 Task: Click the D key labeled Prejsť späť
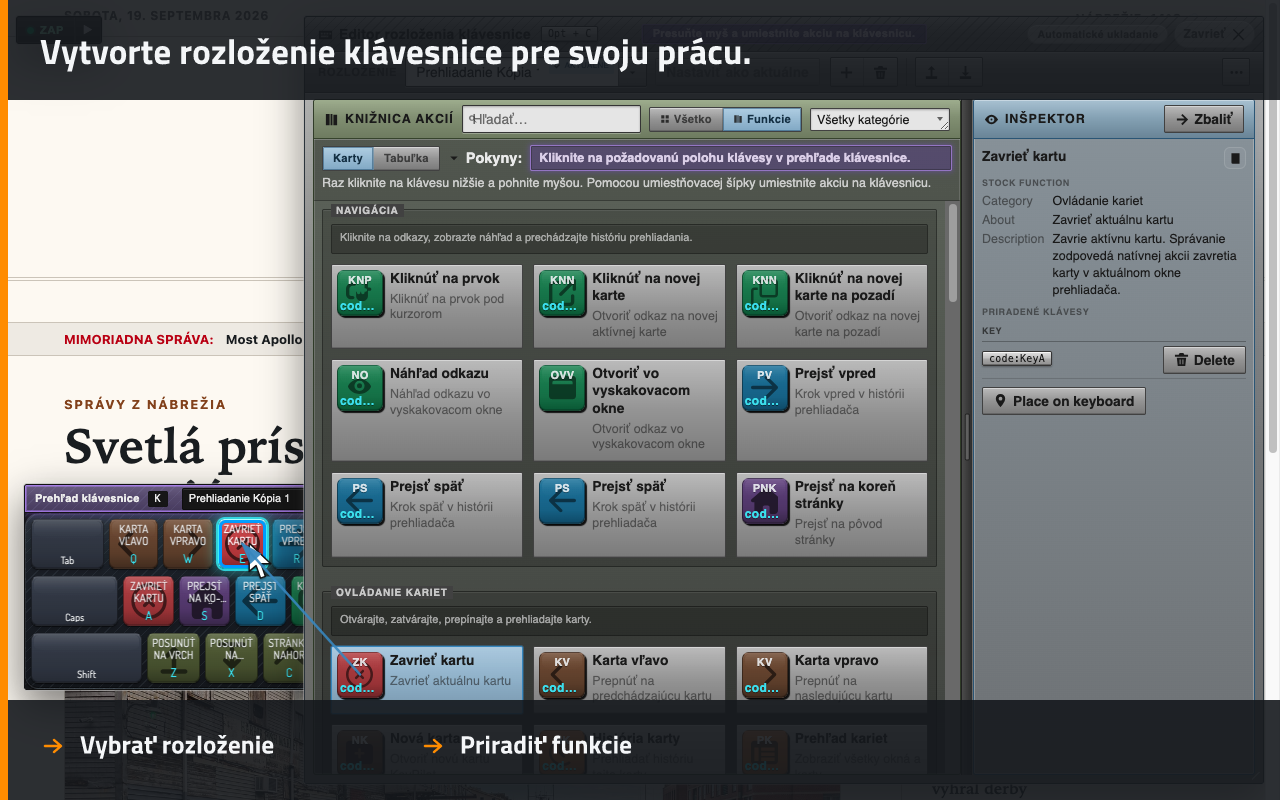(260, 601)
